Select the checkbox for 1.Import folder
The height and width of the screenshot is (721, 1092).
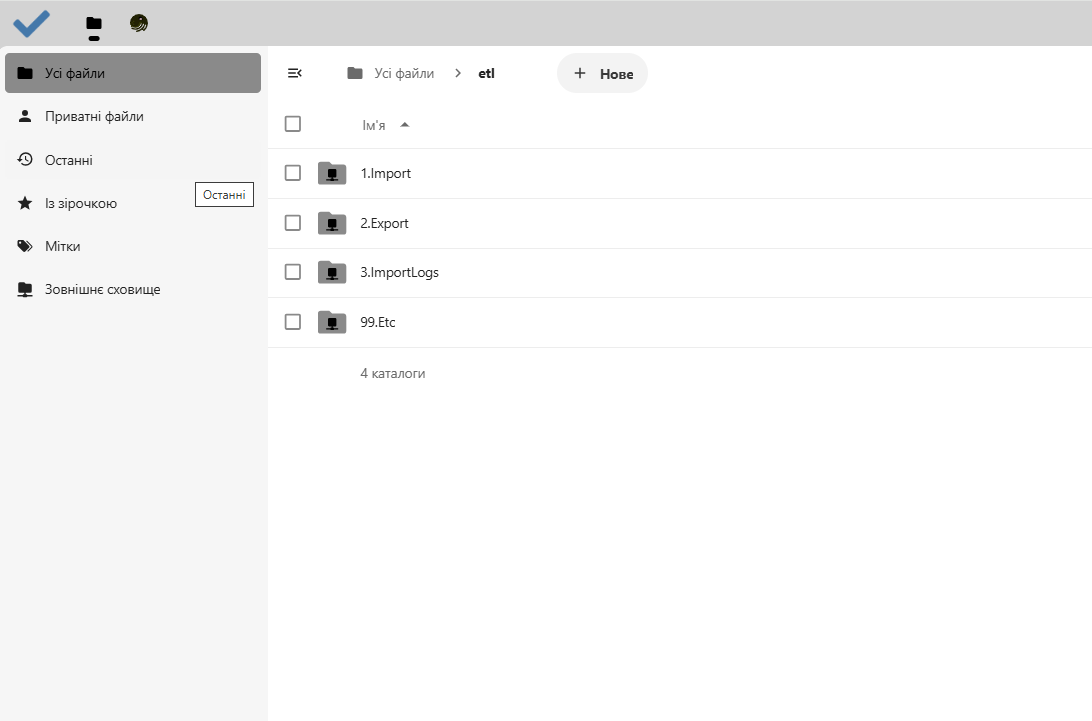pos(292,172)
